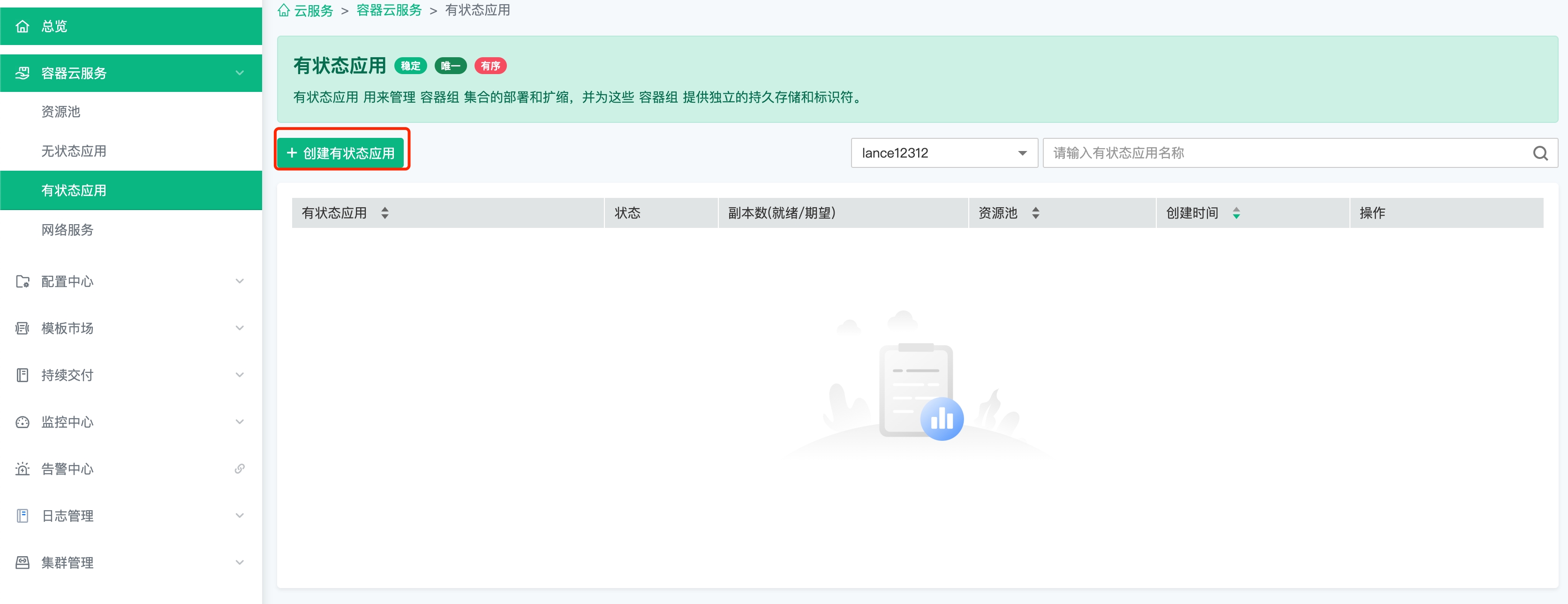Click the 创建时间 column header text
Image resolution: width=1568 pixels, height=604 pixels.
point(1192,212)
